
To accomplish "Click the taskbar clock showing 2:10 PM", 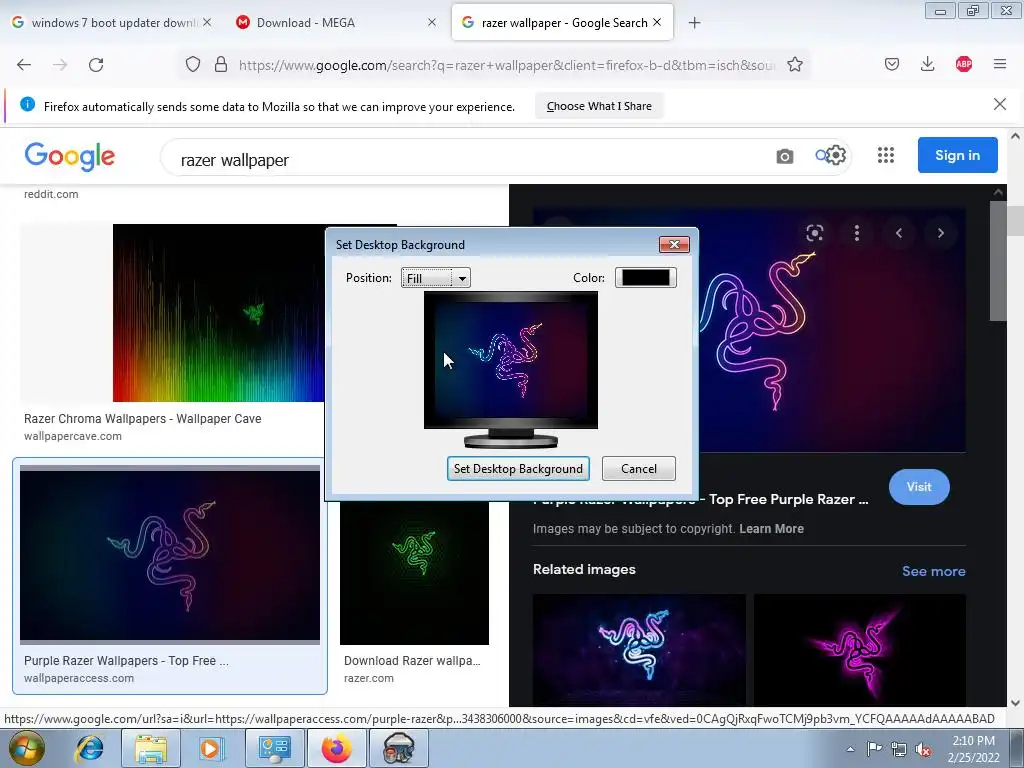I will tap(973, 749).
